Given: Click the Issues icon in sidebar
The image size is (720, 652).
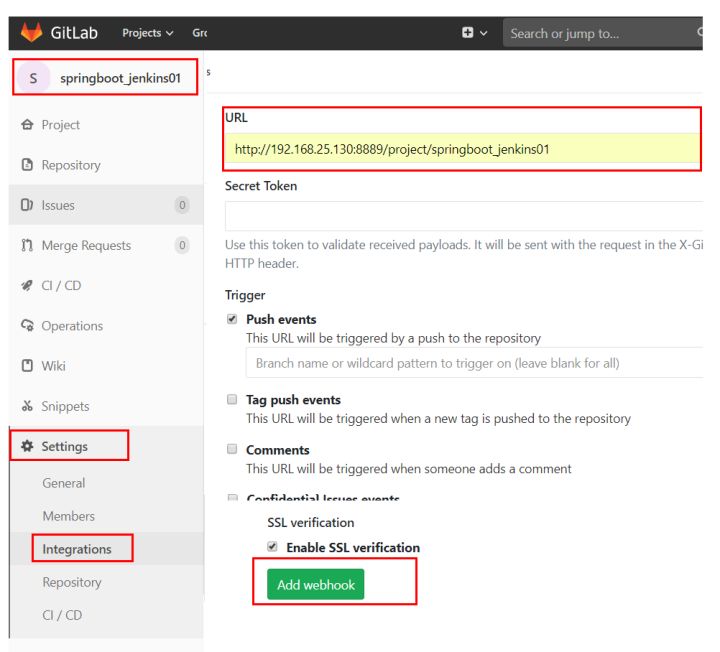Looking at the screenshot, I should tap(27, 205).
